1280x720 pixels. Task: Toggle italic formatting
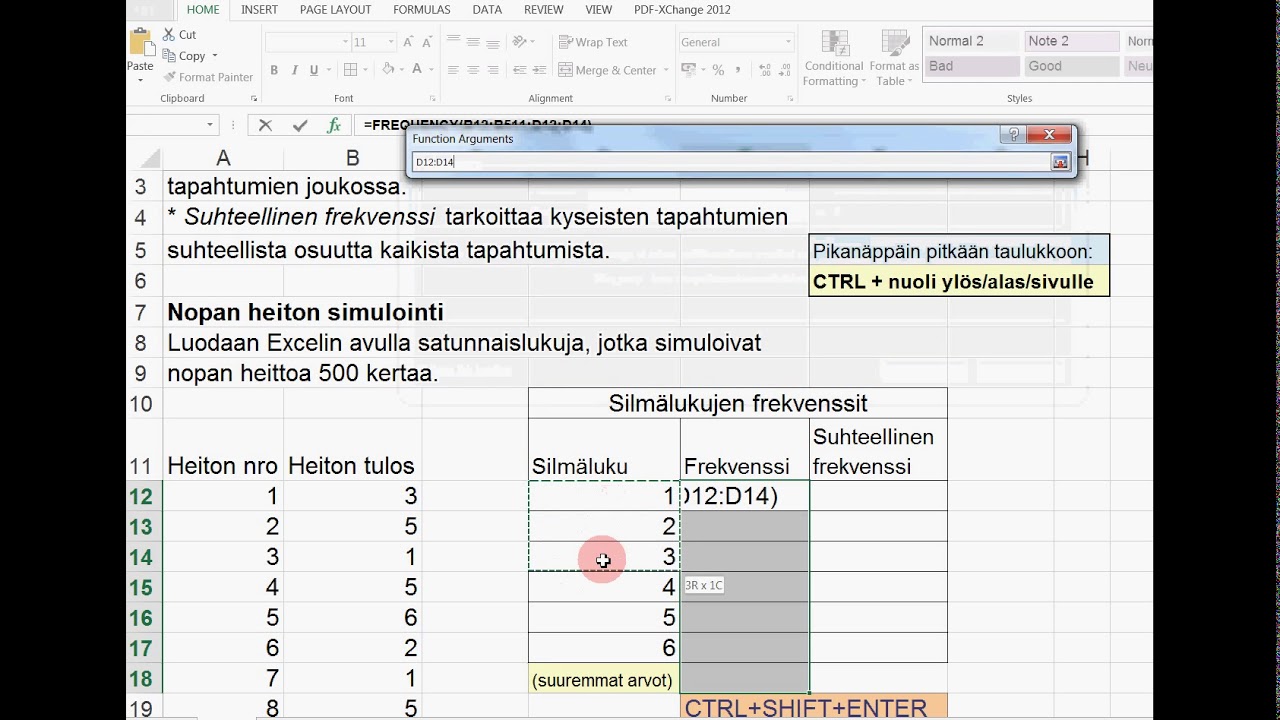[x=294, y=70]
